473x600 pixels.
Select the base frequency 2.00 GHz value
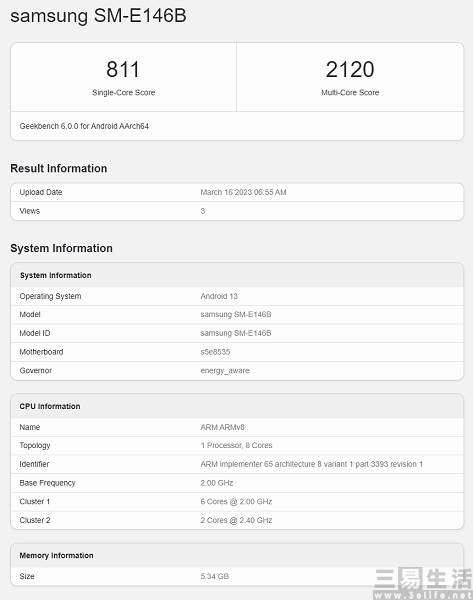tap(217, 483)
